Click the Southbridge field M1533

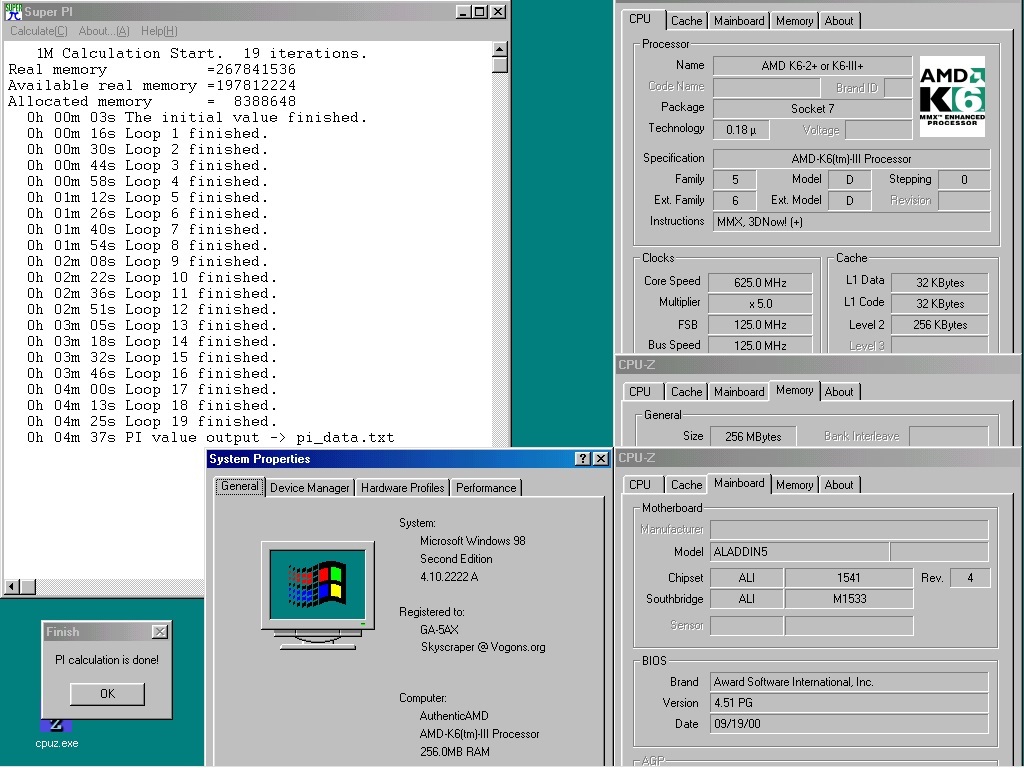848,599
